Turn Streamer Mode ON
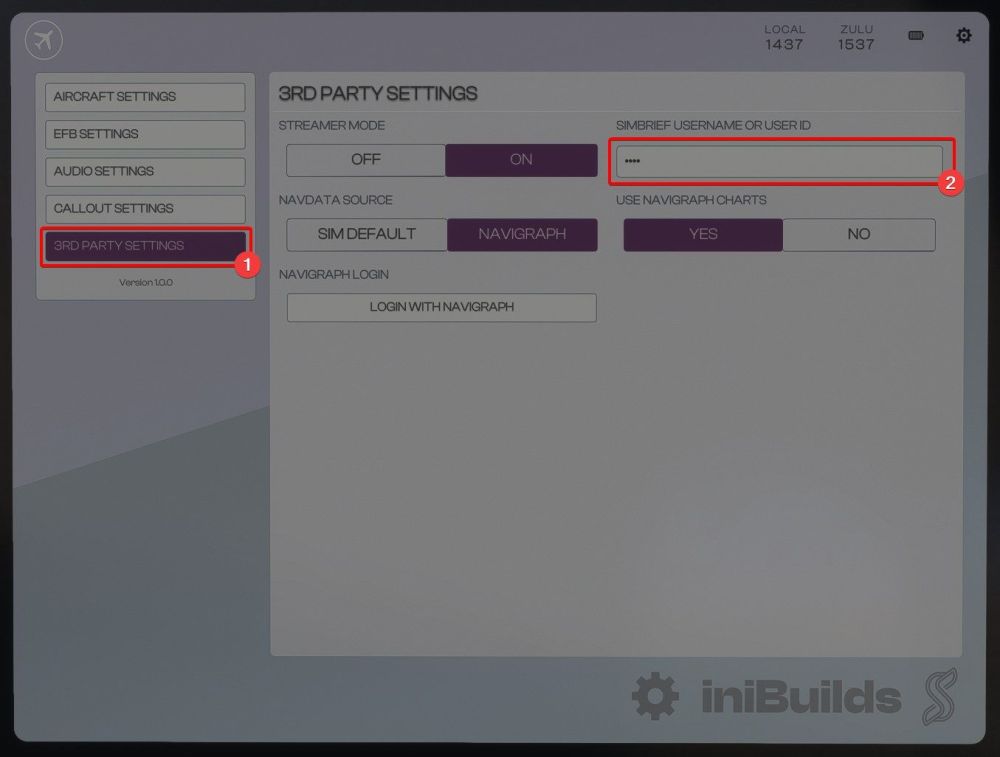The height and width of the screenshot is (757, 1000). [521, 159]
